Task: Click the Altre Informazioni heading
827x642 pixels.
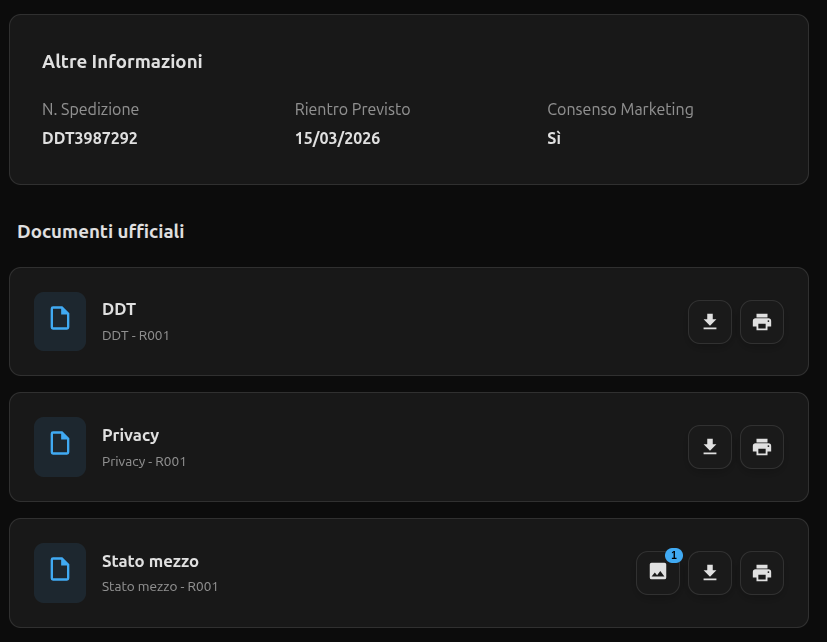Action: [x=122, y=62]
